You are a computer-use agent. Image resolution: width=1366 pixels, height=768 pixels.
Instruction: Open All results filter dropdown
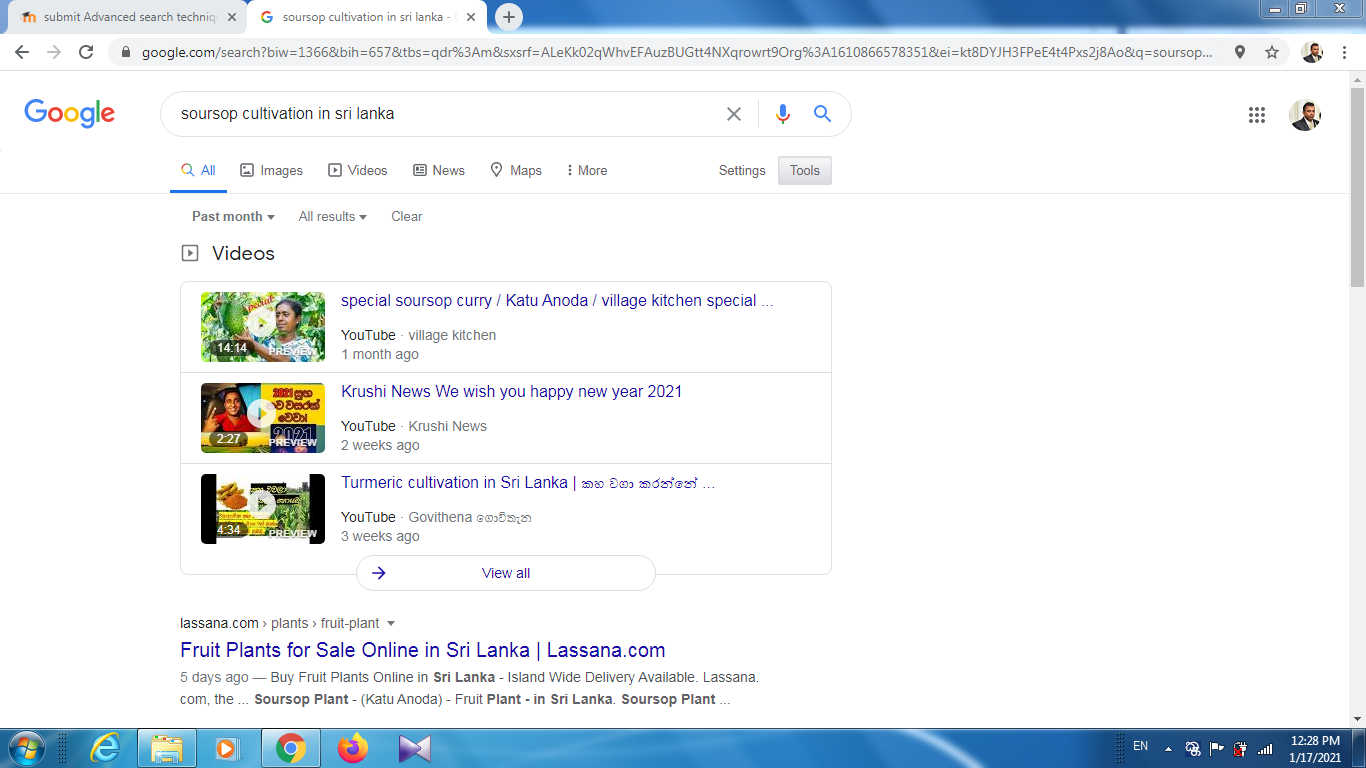click(333, 216)
